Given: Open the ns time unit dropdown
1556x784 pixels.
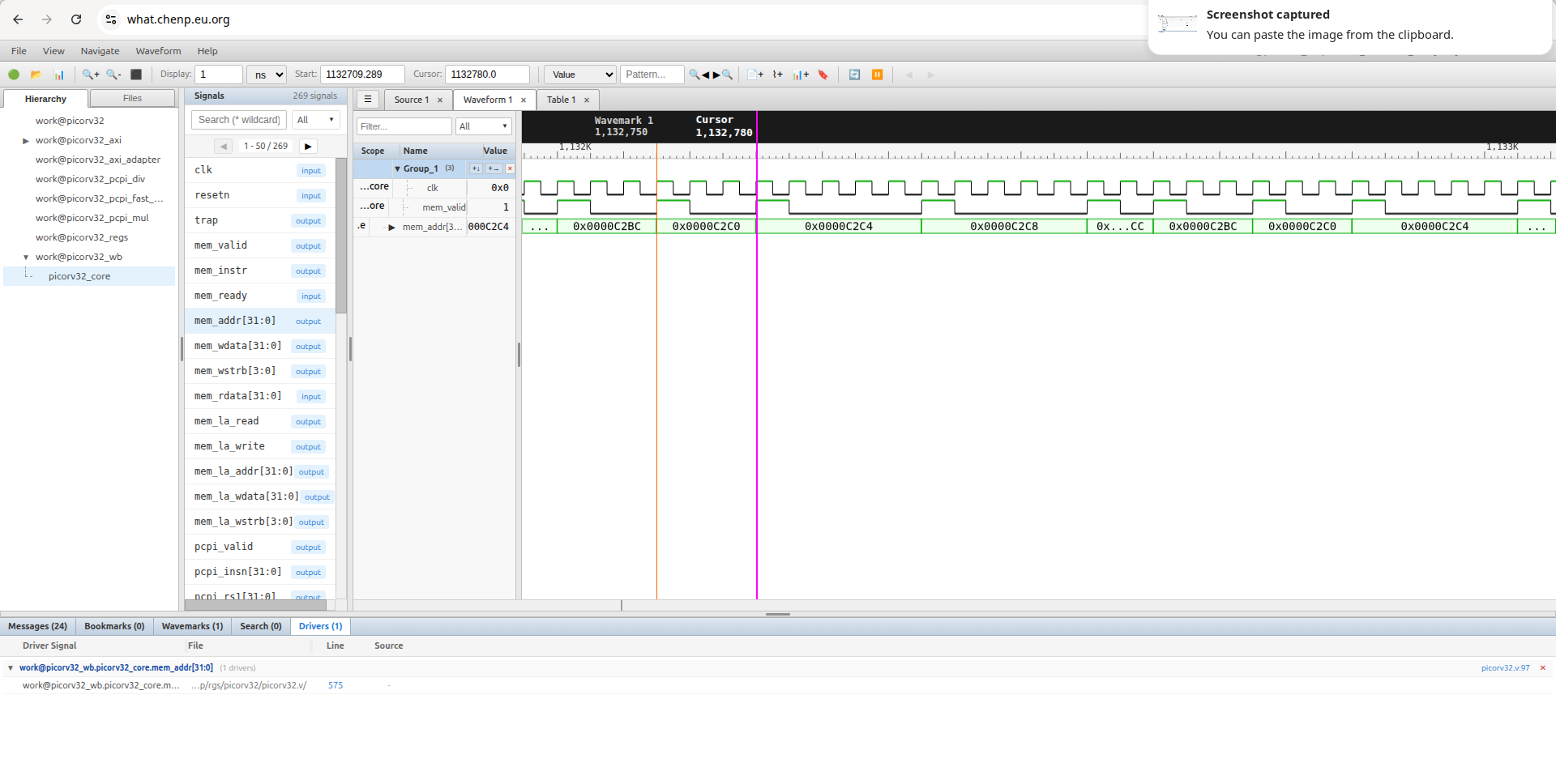Looking at the screenshot, I should coord(267,75).
